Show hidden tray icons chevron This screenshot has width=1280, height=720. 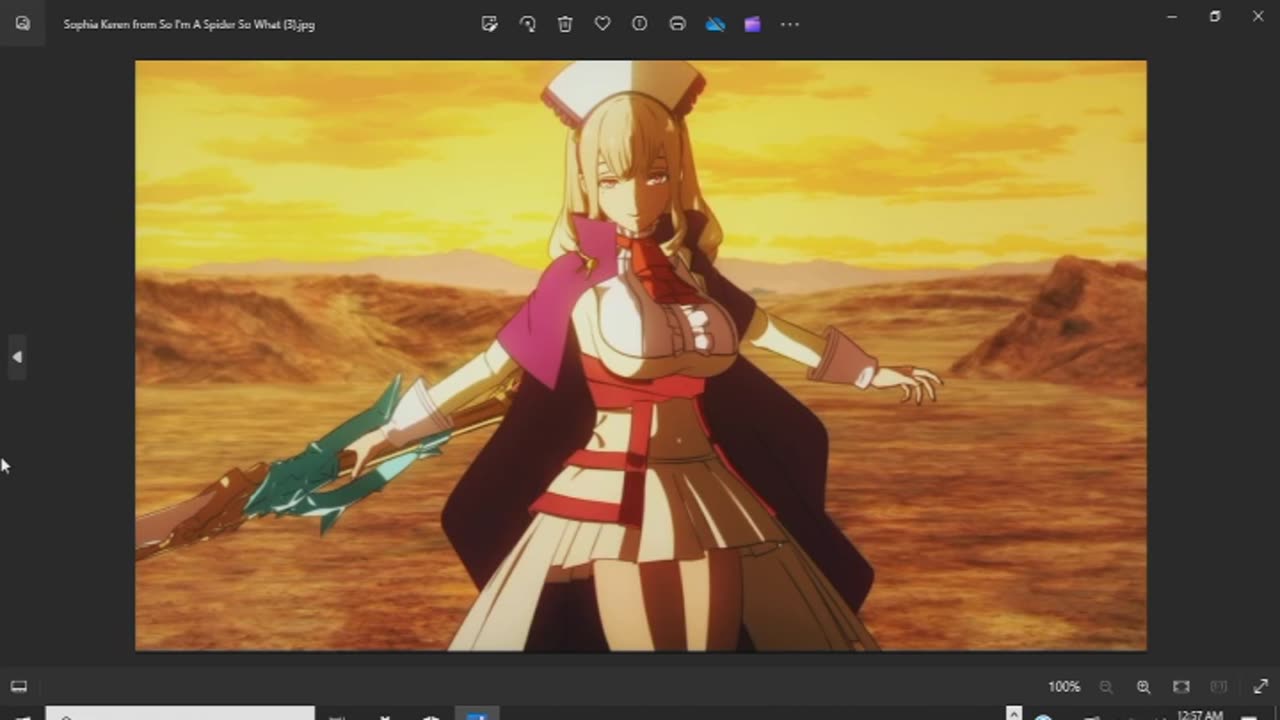(1014, 714)
